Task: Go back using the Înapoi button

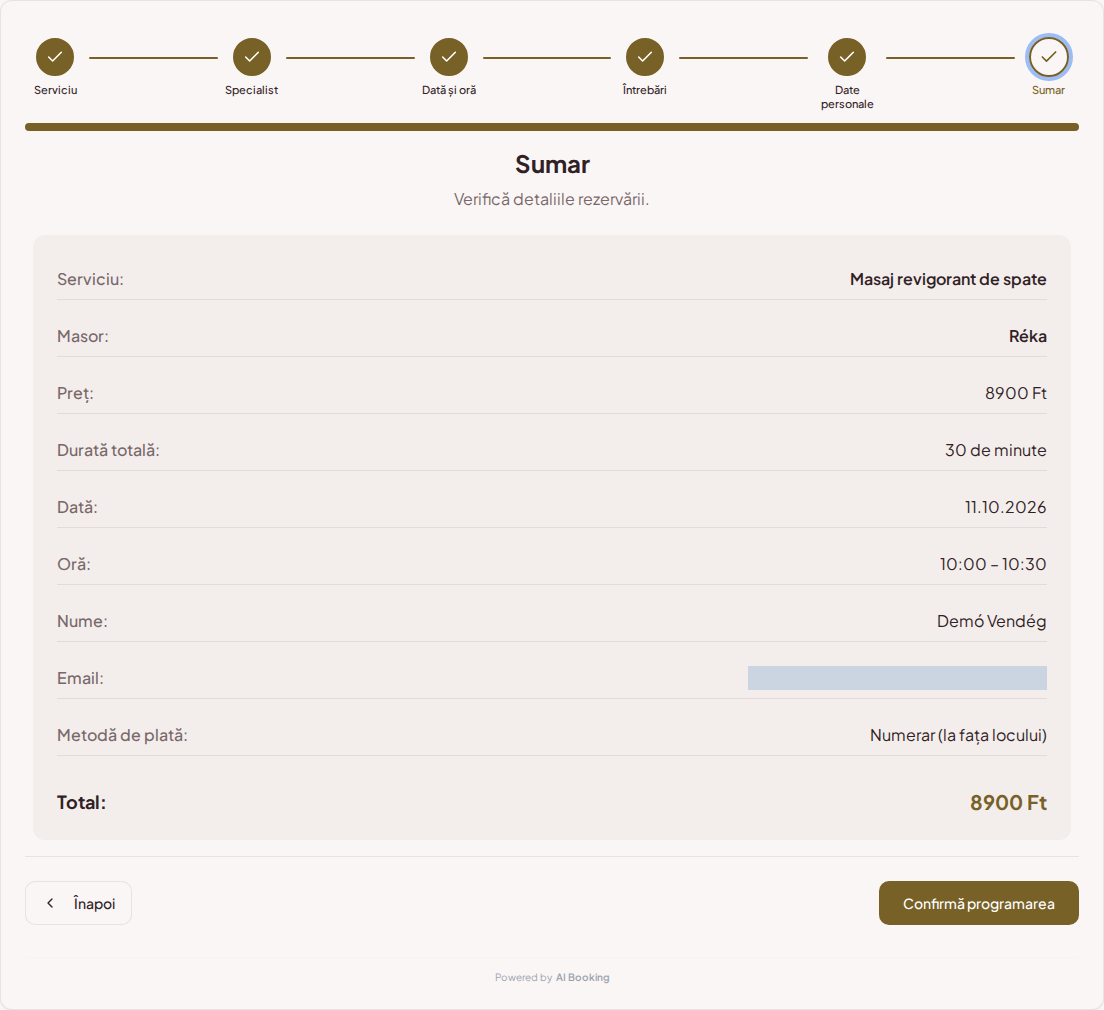Action: coord(78,903)
